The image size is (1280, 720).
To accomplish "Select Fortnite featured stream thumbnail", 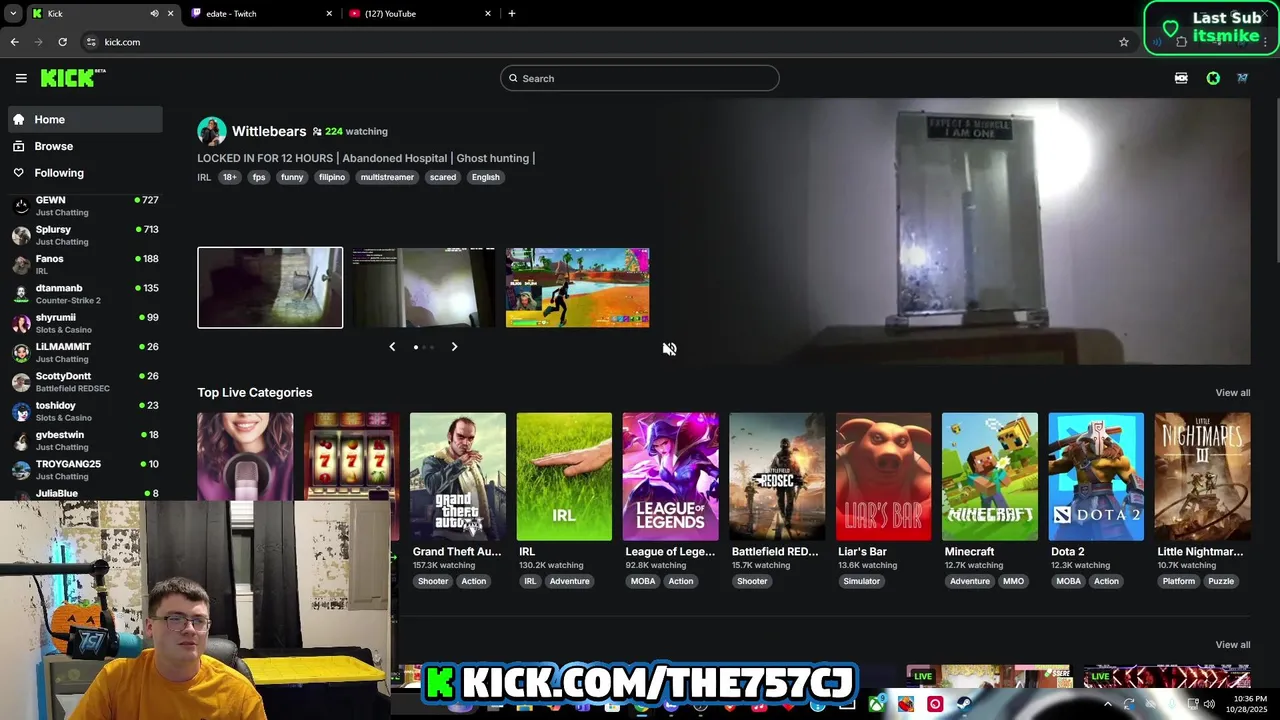I will pyautogui.click(x=577, y=287).
